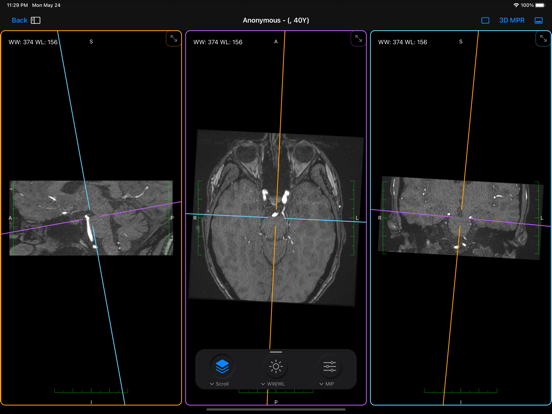Click the Wi-Fi status icon
This screenshot has height=414, width=552.
tap(516, 5)
